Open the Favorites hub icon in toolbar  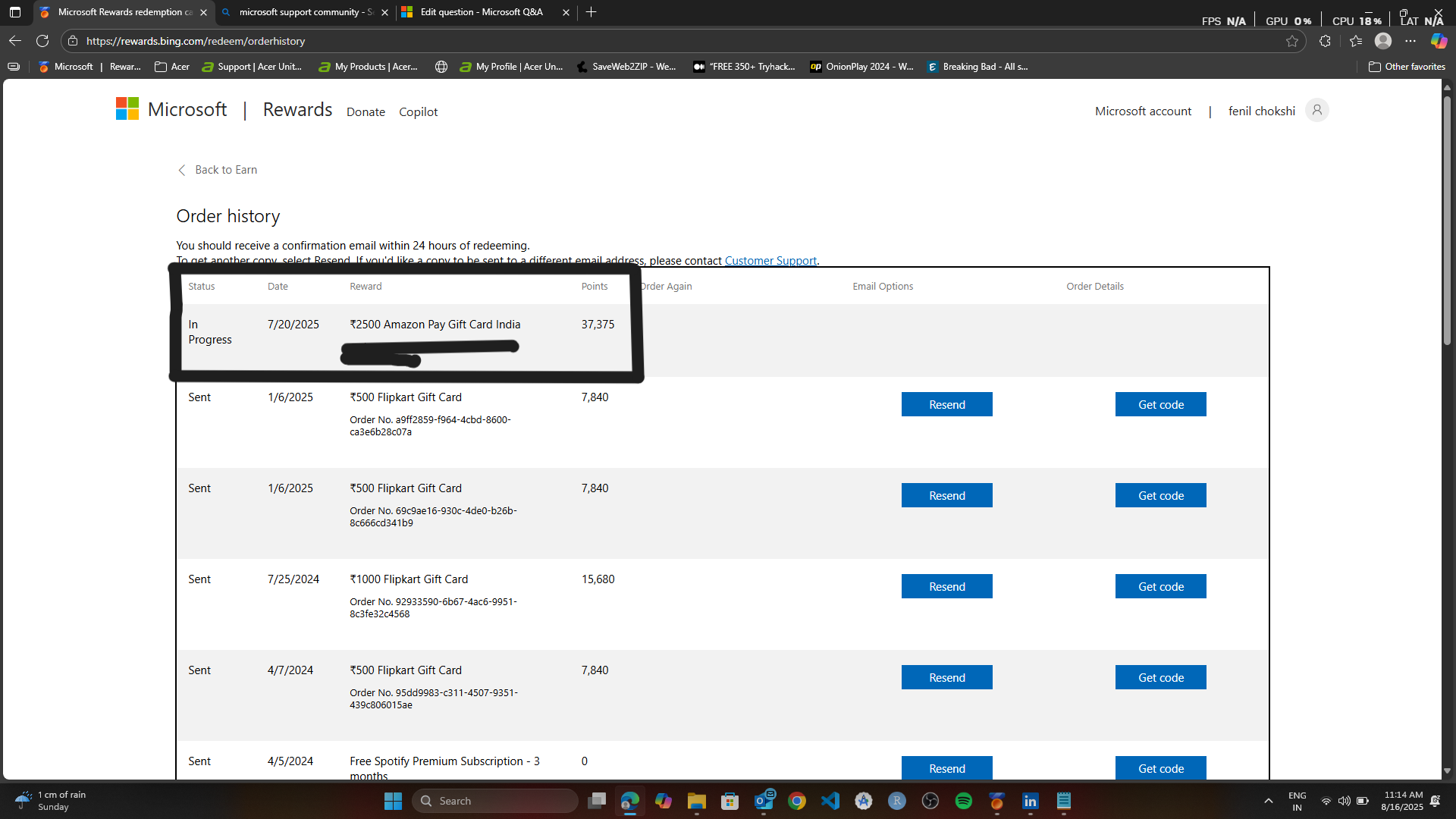1356,41
